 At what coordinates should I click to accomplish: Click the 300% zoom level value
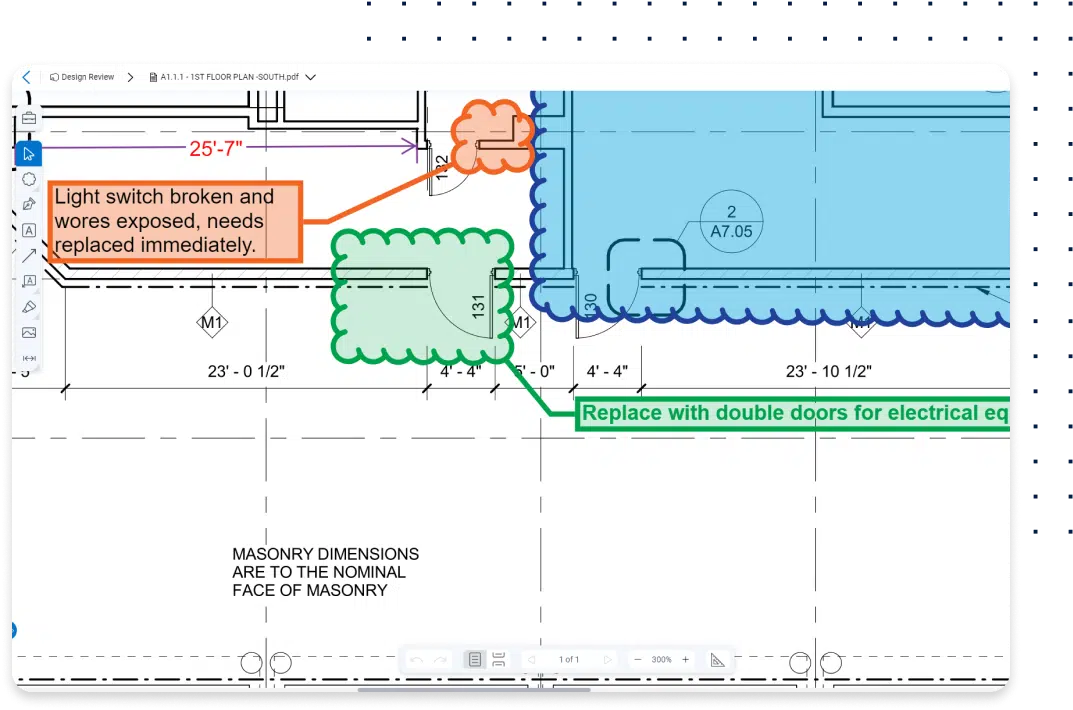661,660
